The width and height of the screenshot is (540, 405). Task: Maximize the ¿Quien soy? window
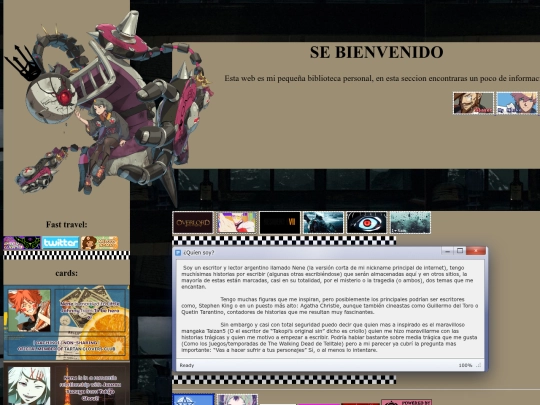[x=460, y=251]
